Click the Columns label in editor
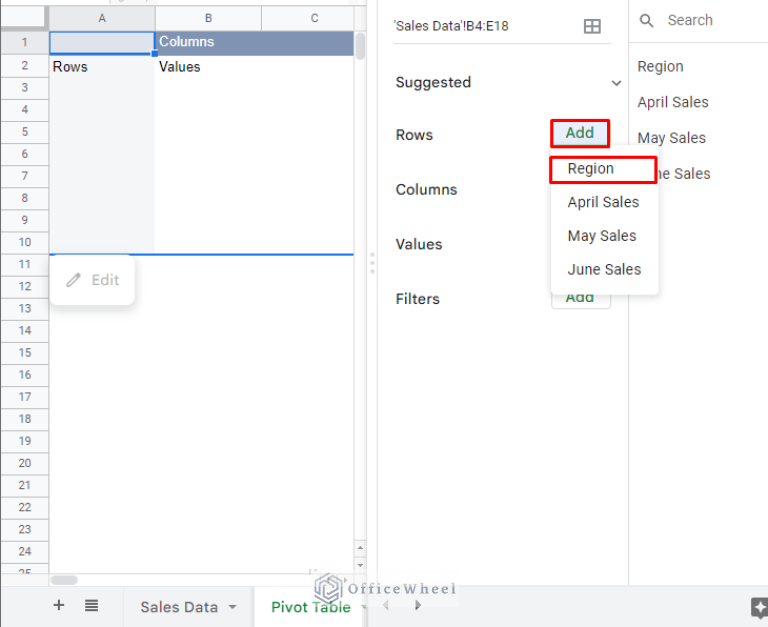 pos(426,190)
